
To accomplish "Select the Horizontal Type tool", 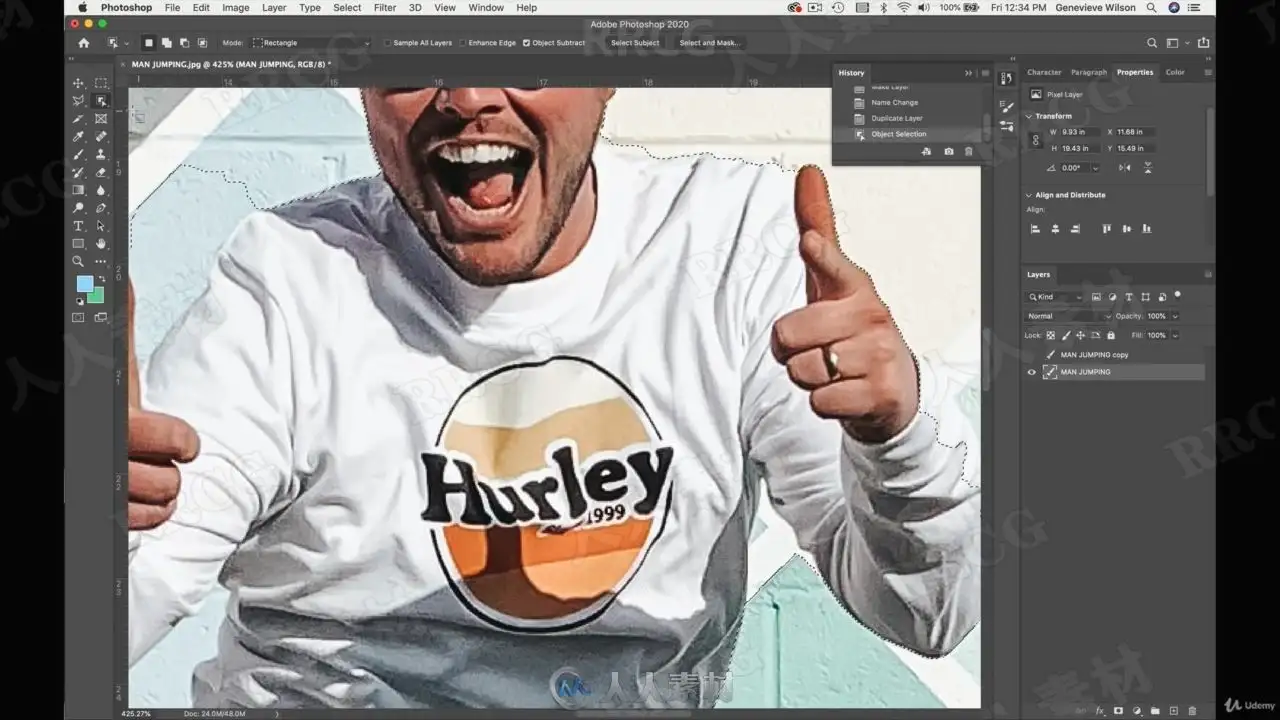I will [x=79, y=227].
